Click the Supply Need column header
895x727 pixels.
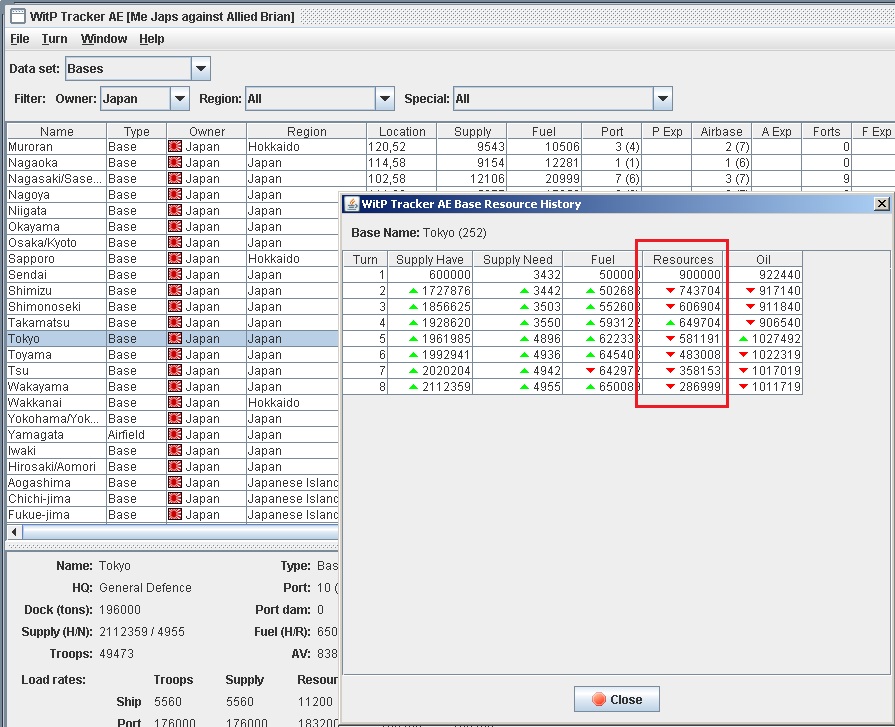[518, 259]
